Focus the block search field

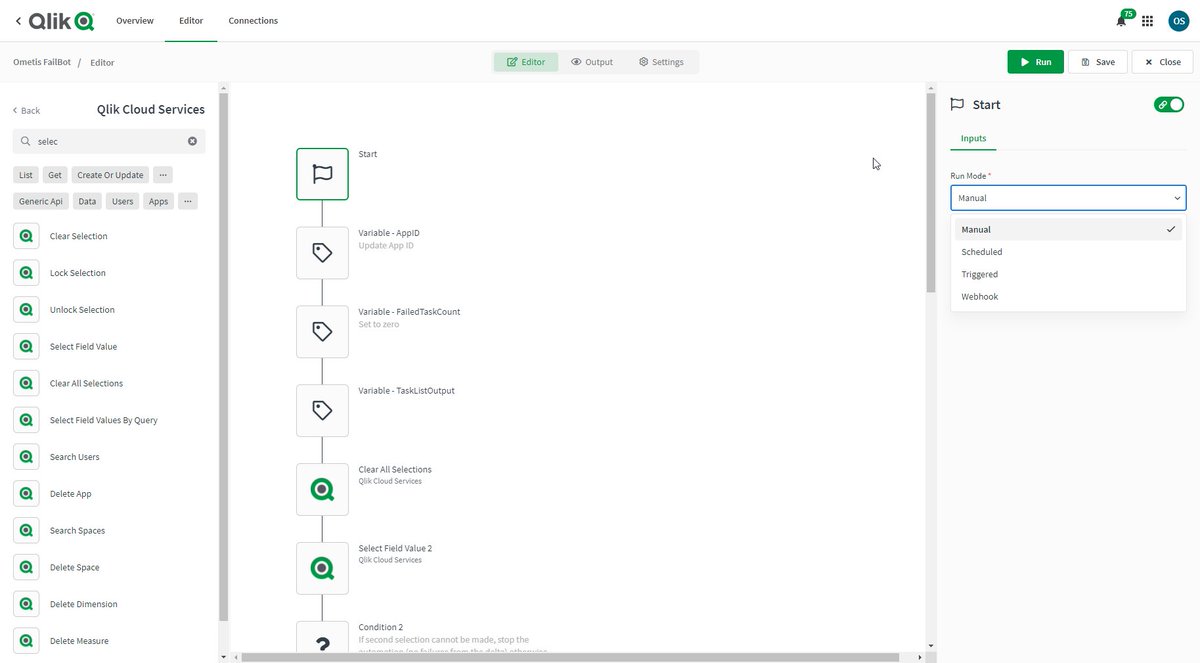[x=108, y=141]
